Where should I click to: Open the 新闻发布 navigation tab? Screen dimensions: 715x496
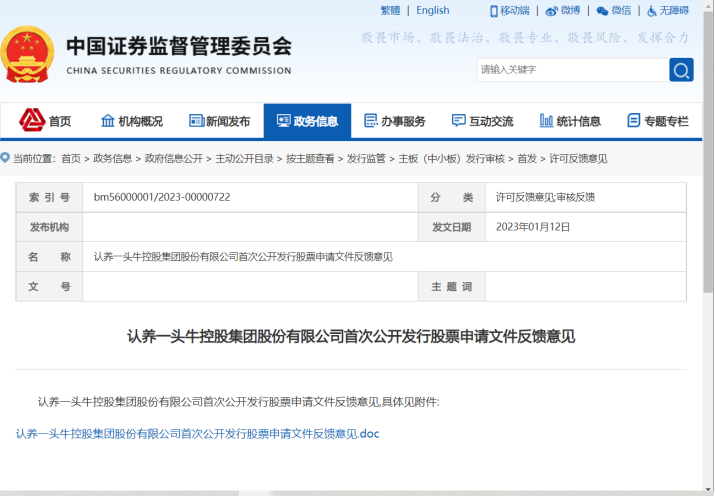tap(219, 121)
